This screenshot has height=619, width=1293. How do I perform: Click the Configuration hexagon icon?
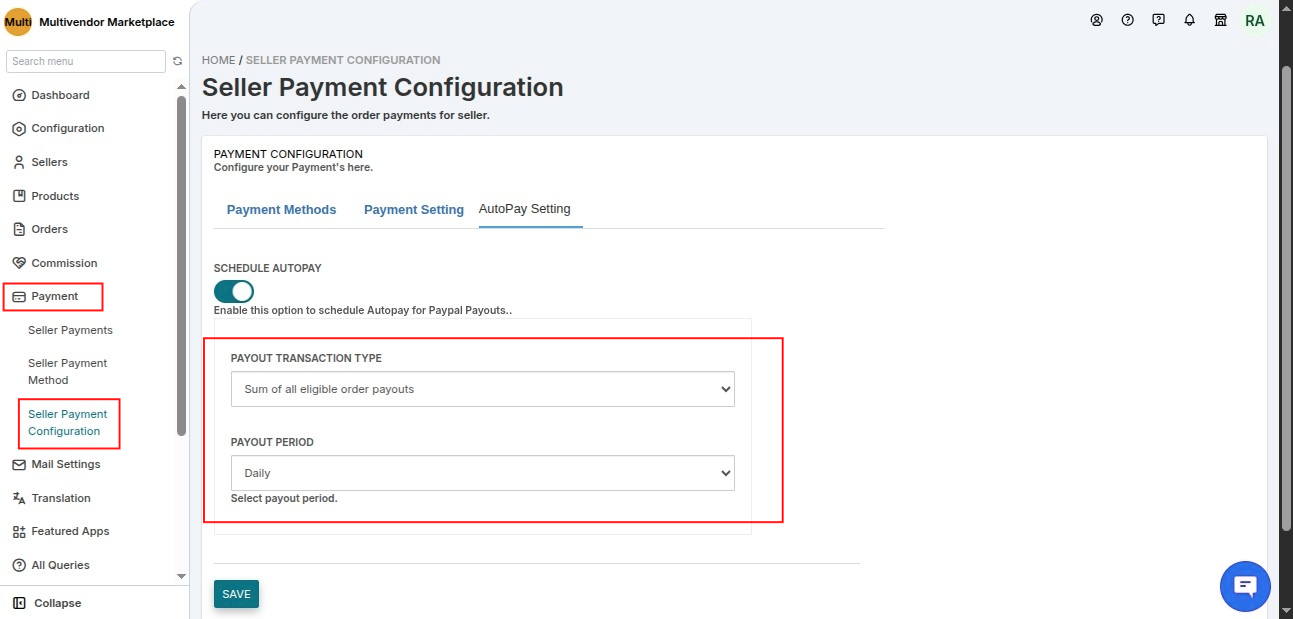[x=18, y=129]
